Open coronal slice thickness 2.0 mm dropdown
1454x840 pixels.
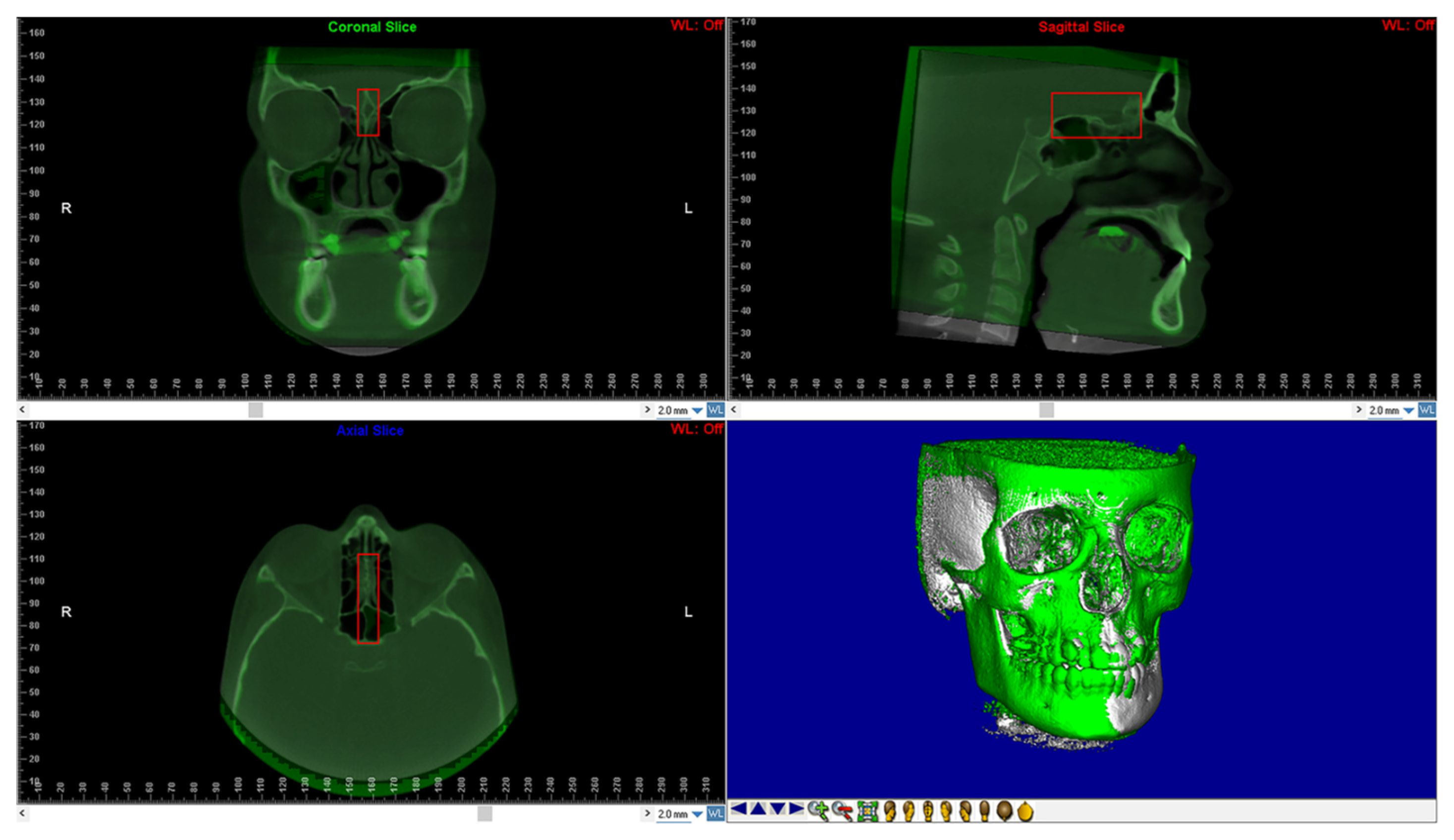click(697, 411)
